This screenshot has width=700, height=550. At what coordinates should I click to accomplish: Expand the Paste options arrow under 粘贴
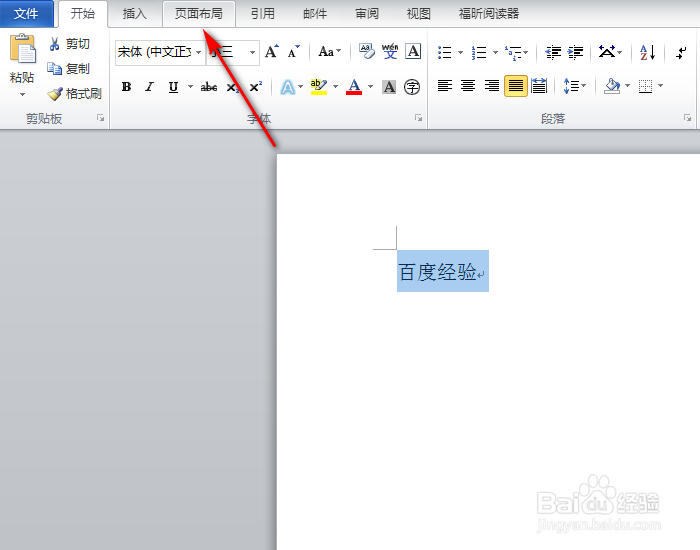pos(22,94)
